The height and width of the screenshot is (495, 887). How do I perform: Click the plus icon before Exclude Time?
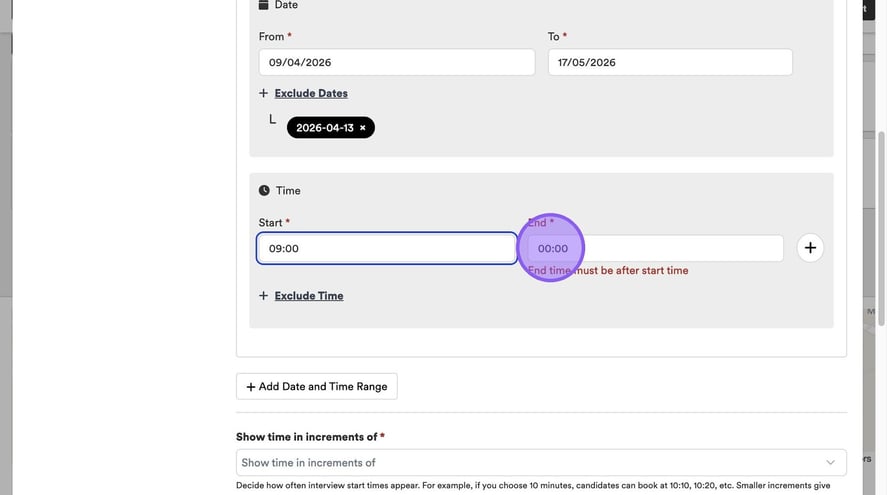click(264, 296)
